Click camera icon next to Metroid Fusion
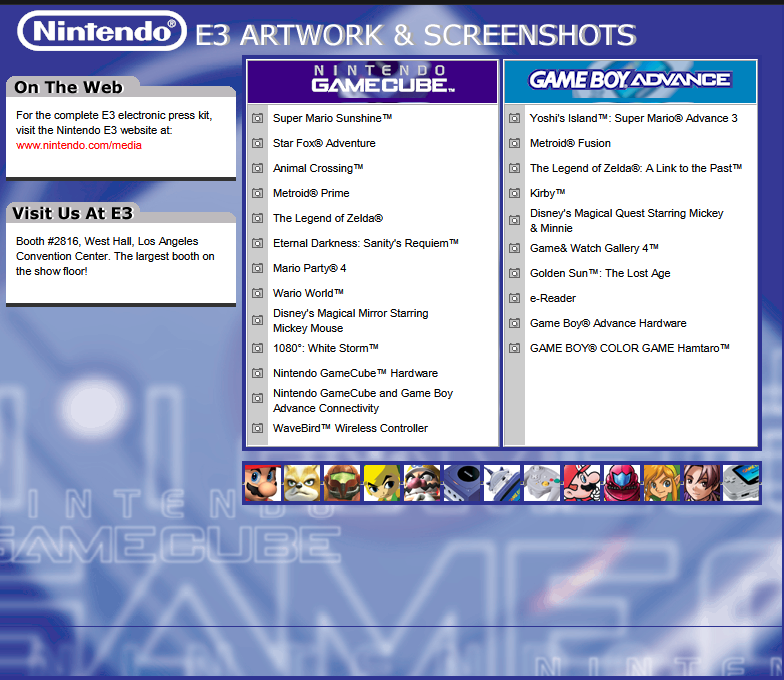 [514, 144]
